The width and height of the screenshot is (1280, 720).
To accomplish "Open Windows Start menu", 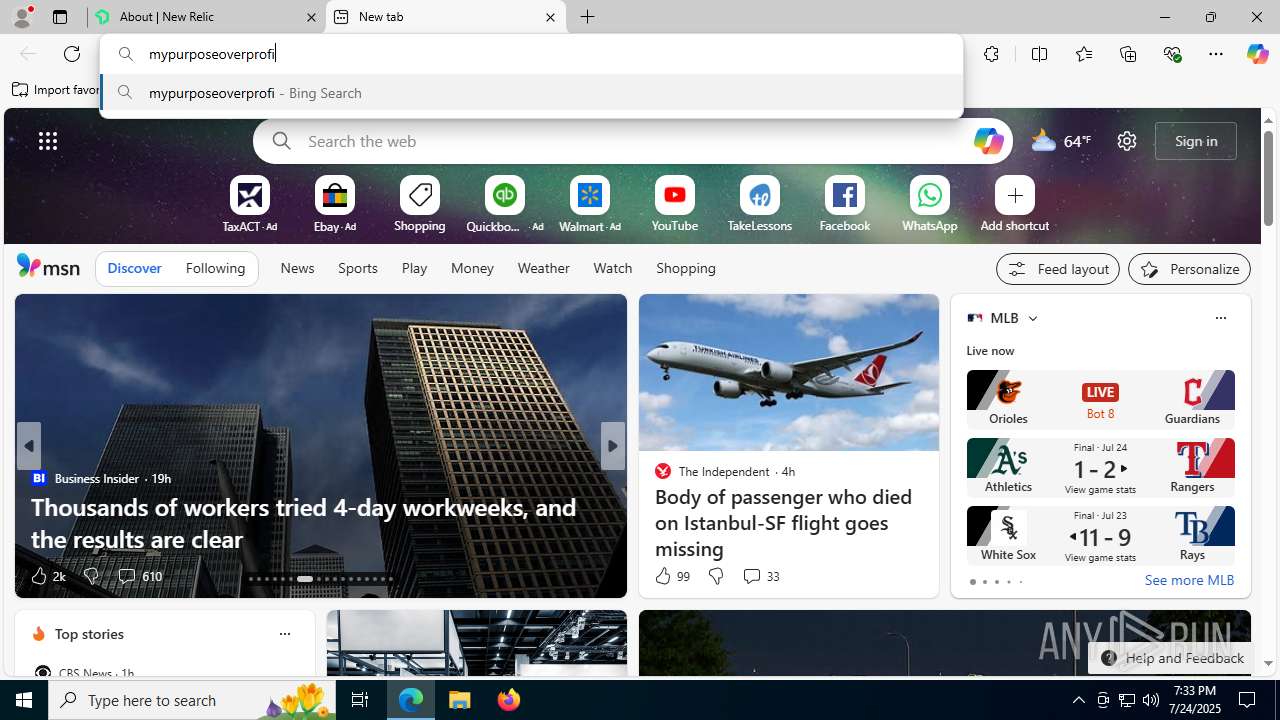I will (24, 700).
